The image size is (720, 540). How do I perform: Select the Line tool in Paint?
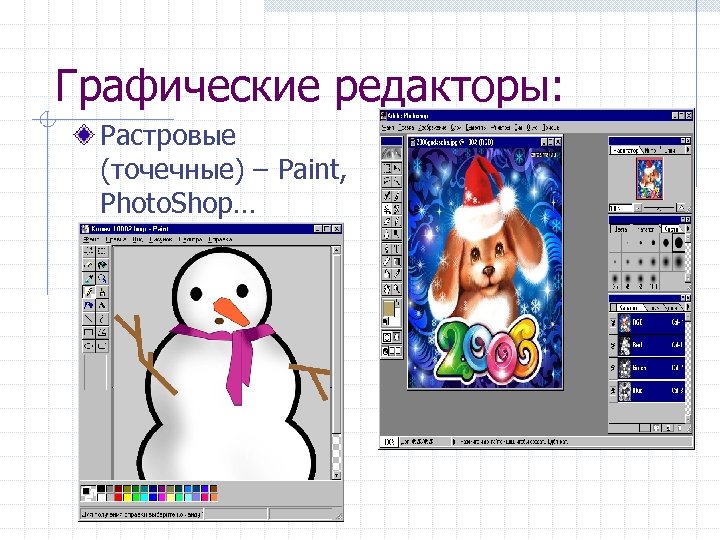point(89,318)
